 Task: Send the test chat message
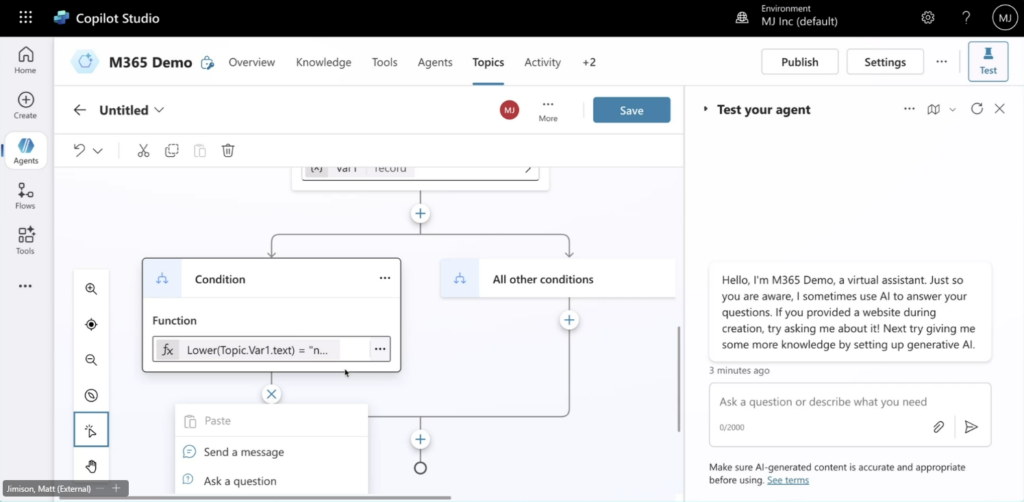click(972, 427)
